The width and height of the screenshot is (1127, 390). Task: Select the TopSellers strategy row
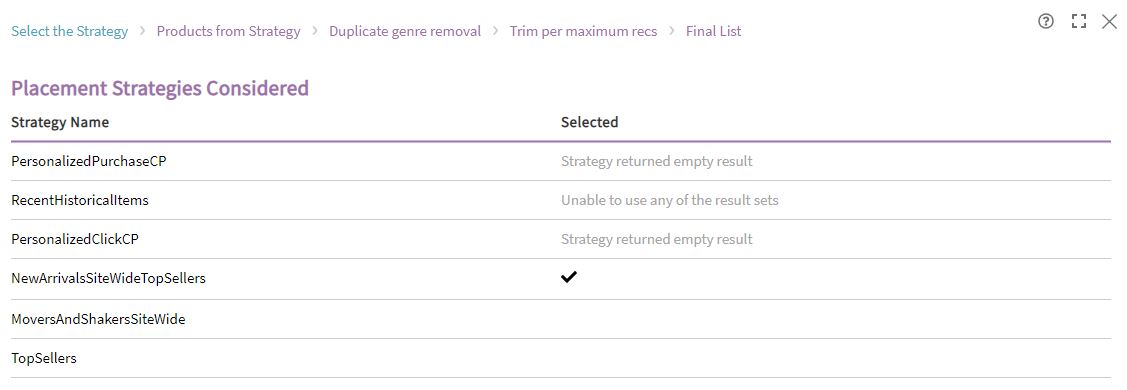(561, 358)
